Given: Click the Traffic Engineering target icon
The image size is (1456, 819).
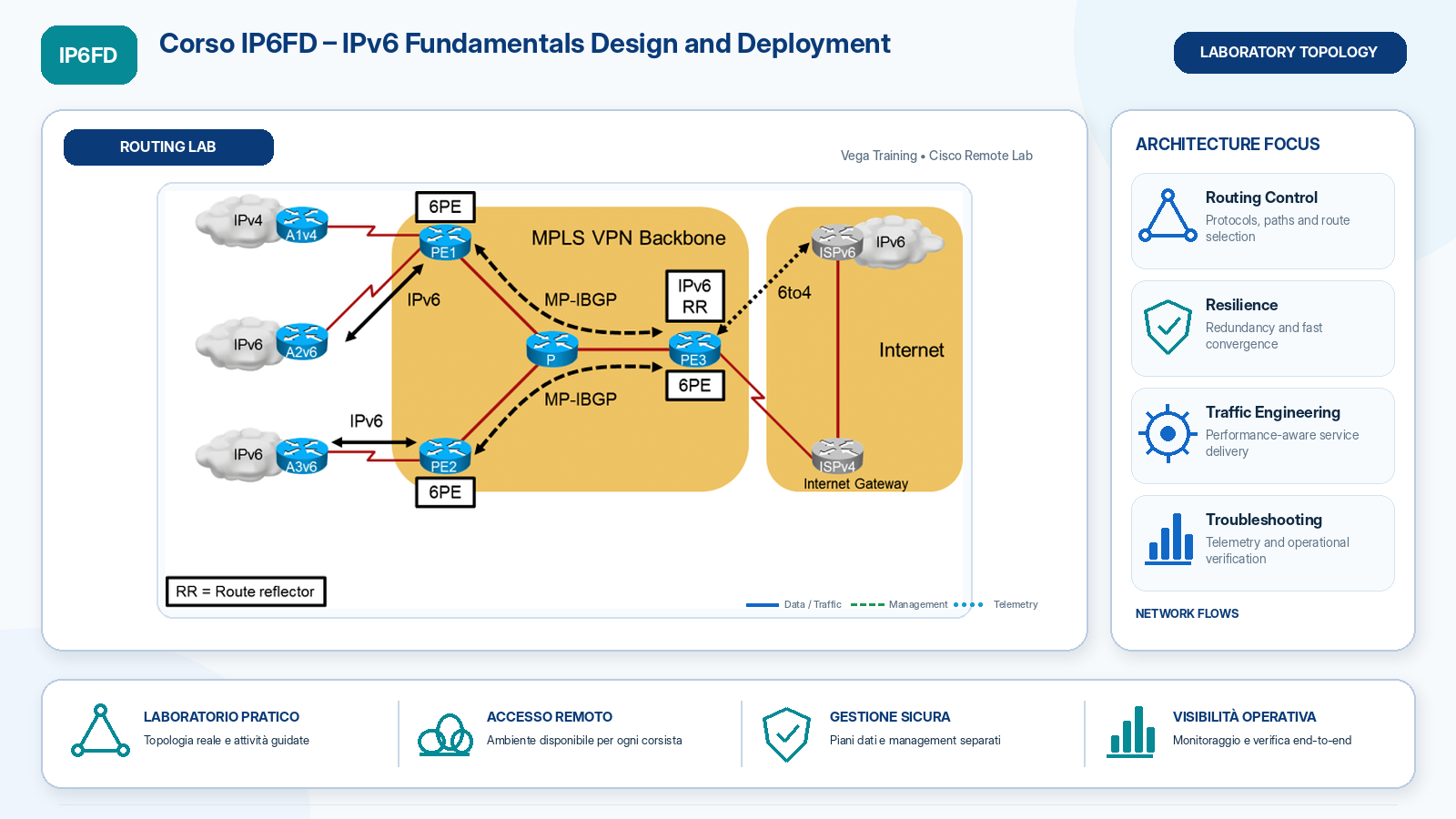Looking at the screenshot, I should [x=1168, y=433].
